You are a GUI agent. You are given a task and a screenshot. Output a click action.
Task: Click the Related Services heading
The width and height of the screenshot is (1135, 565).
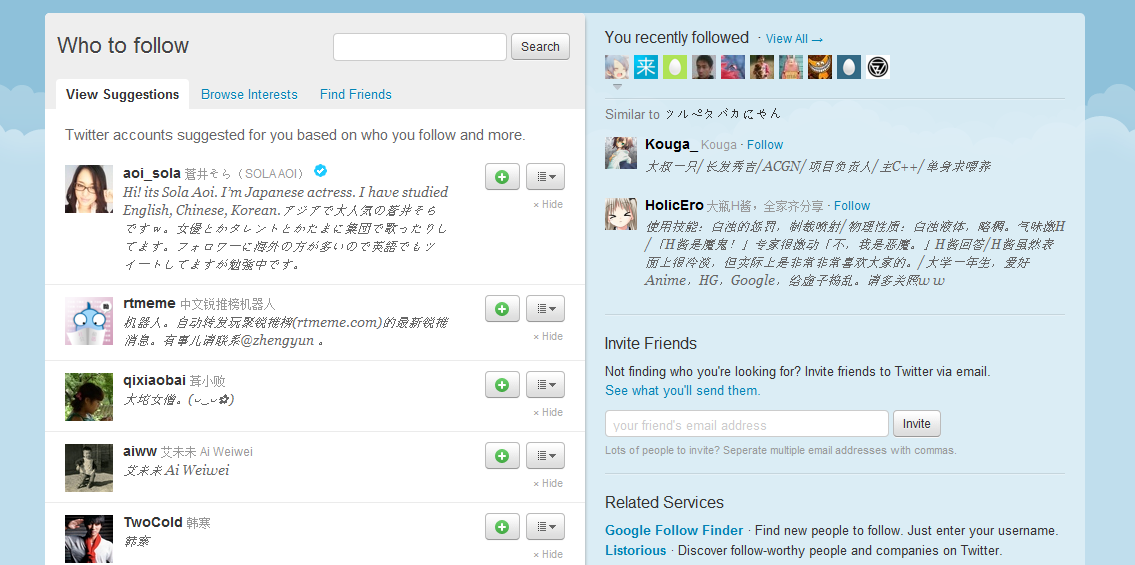(664, 503)
